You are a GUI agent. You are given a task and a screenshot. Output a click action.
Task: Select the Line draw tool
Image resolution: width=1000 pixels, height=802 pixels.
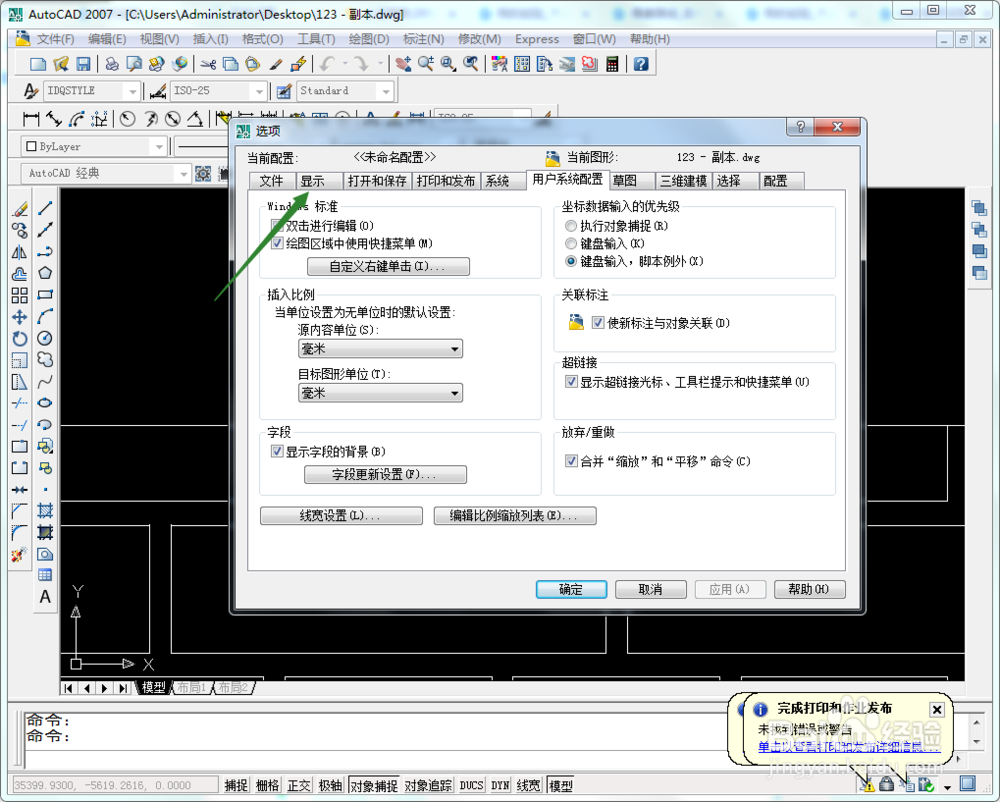tap(45, 208)
